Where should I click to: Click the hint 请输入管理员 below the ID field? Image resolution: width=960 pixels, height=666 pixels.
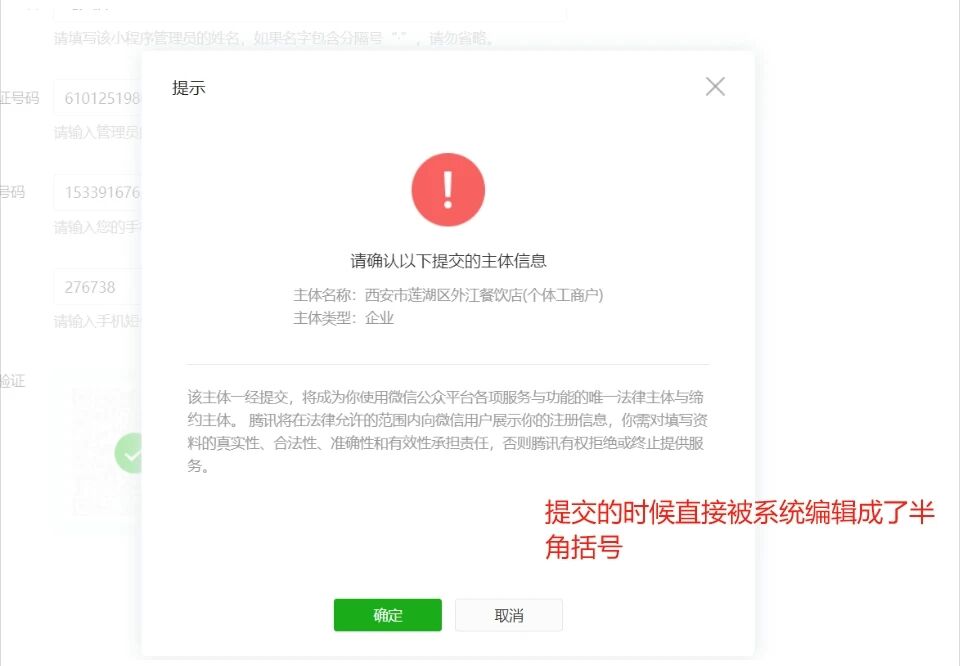coord(97,132)
